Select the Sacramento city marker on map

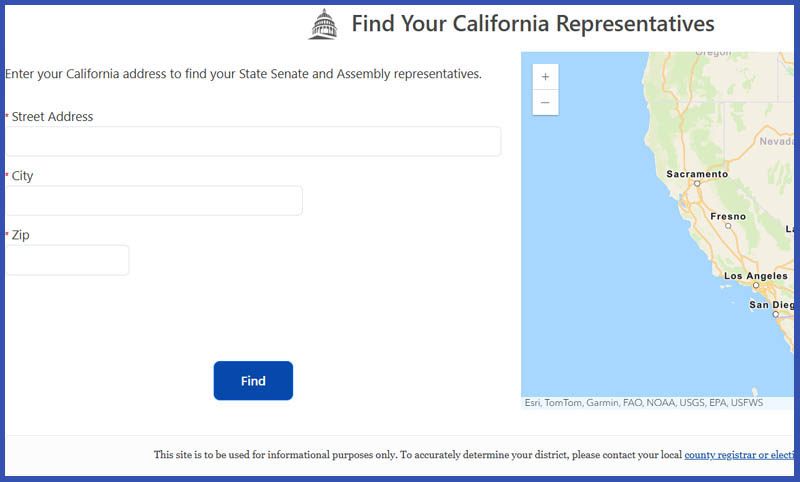pos(697,183)
